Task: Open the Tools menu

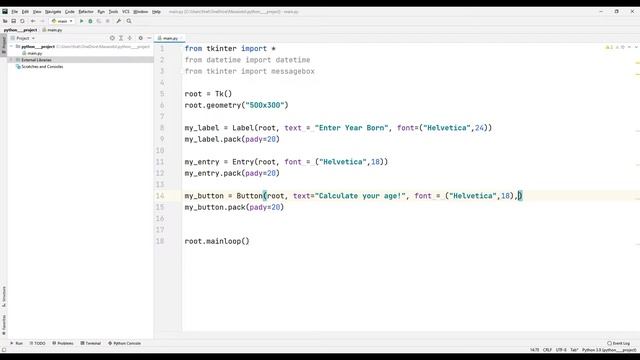Action: (x=113, y=12)
